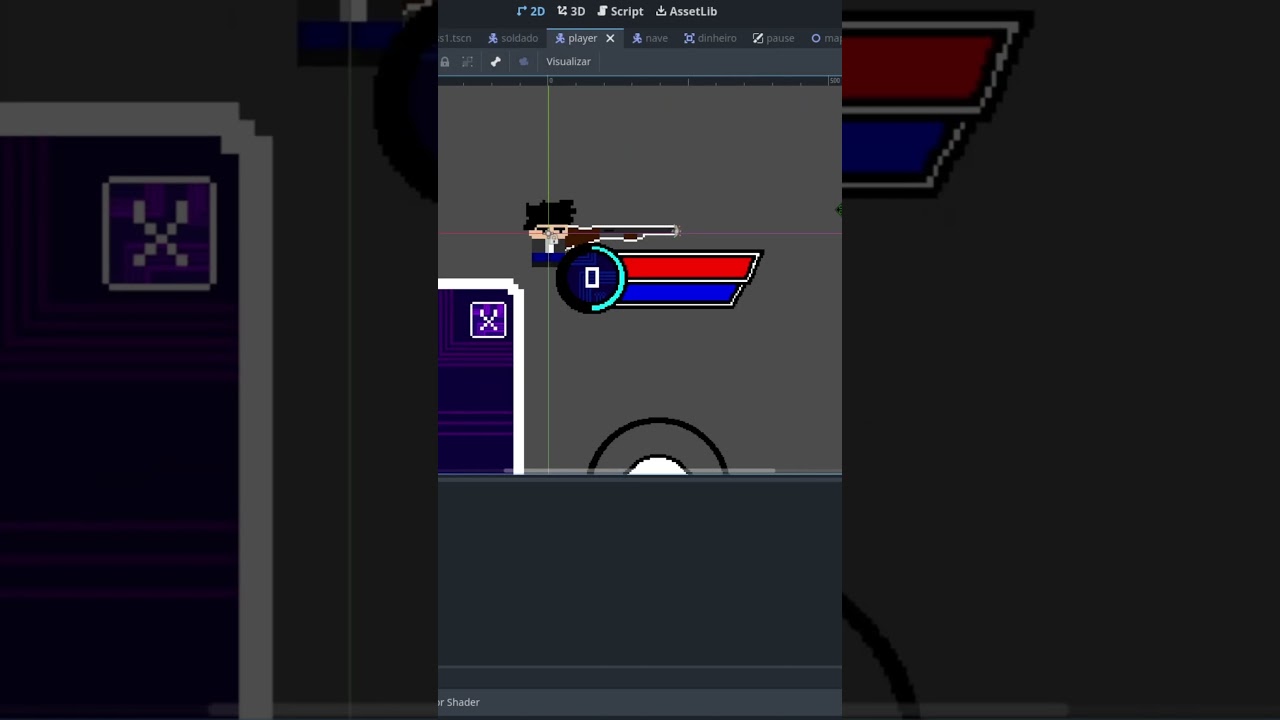Close the player scene tab

click(x=610, y=38)
